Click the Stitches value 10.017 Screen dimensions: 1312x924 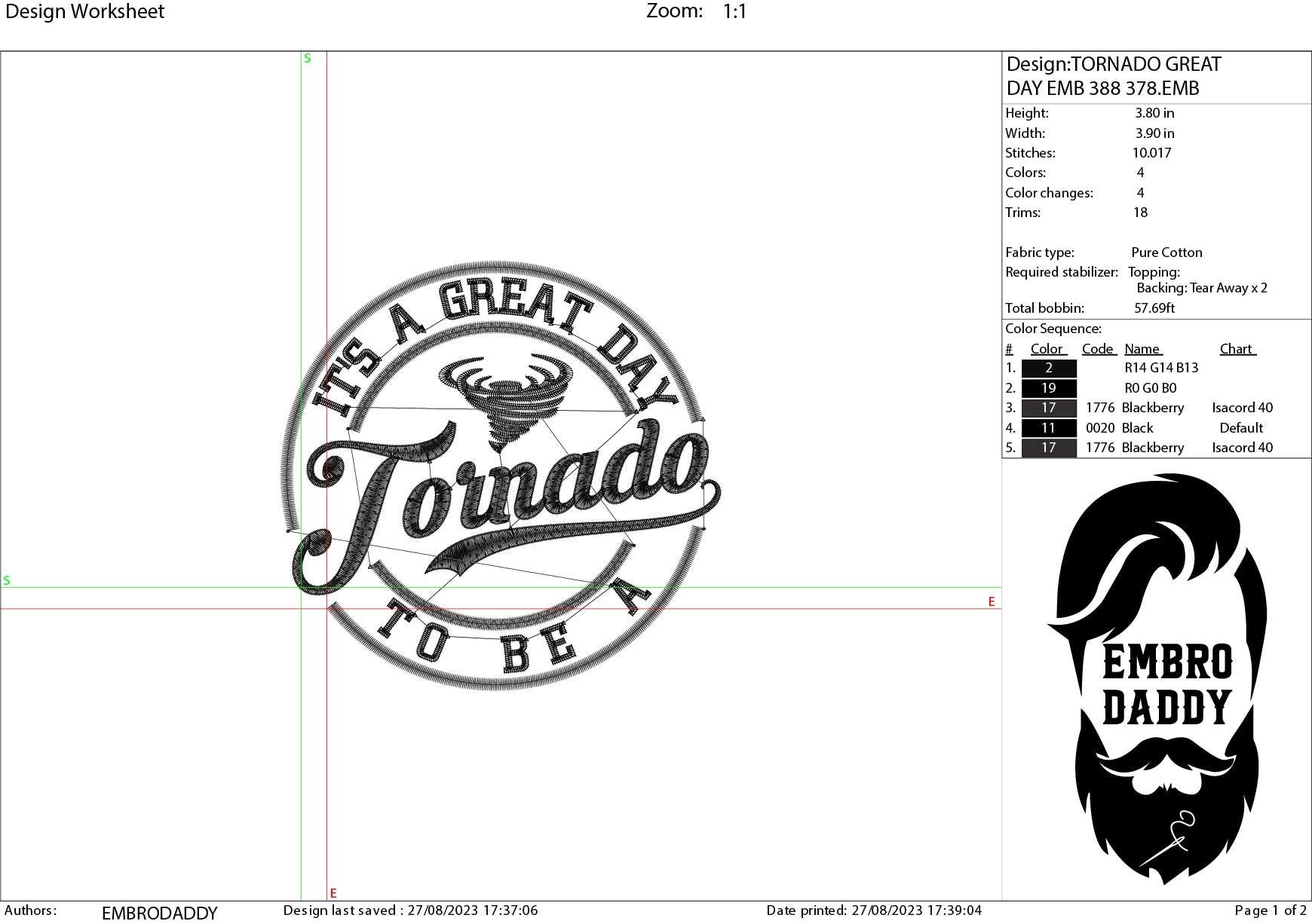click(x=1153, y=152)
